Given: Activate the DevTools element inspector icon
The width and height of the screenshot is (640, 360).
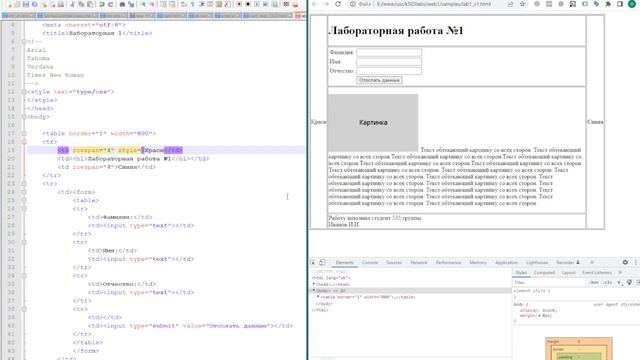Looking at the screenshot, I should tap(313, 262).
